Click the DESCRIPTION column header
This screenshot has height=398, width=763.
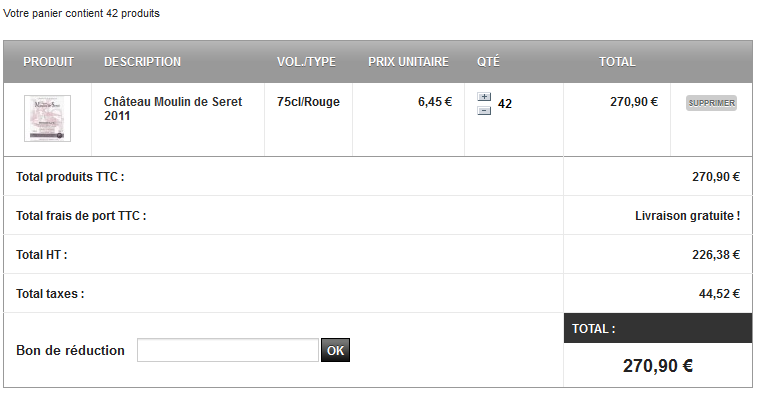[x=142, y=62]
